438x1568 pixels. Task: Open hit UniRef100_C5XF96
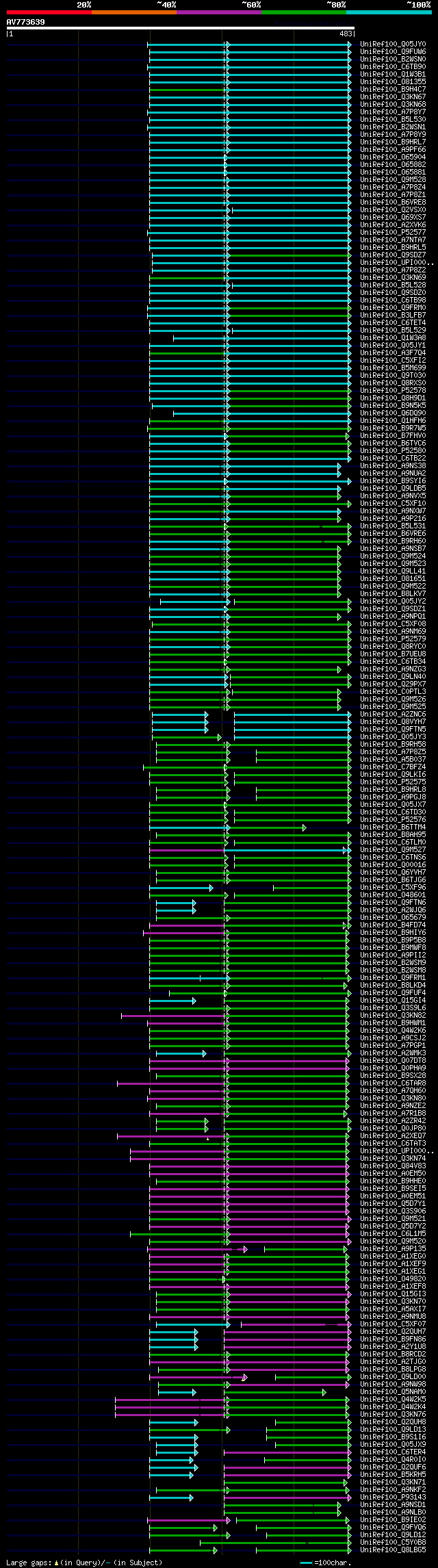click(393, 888)
